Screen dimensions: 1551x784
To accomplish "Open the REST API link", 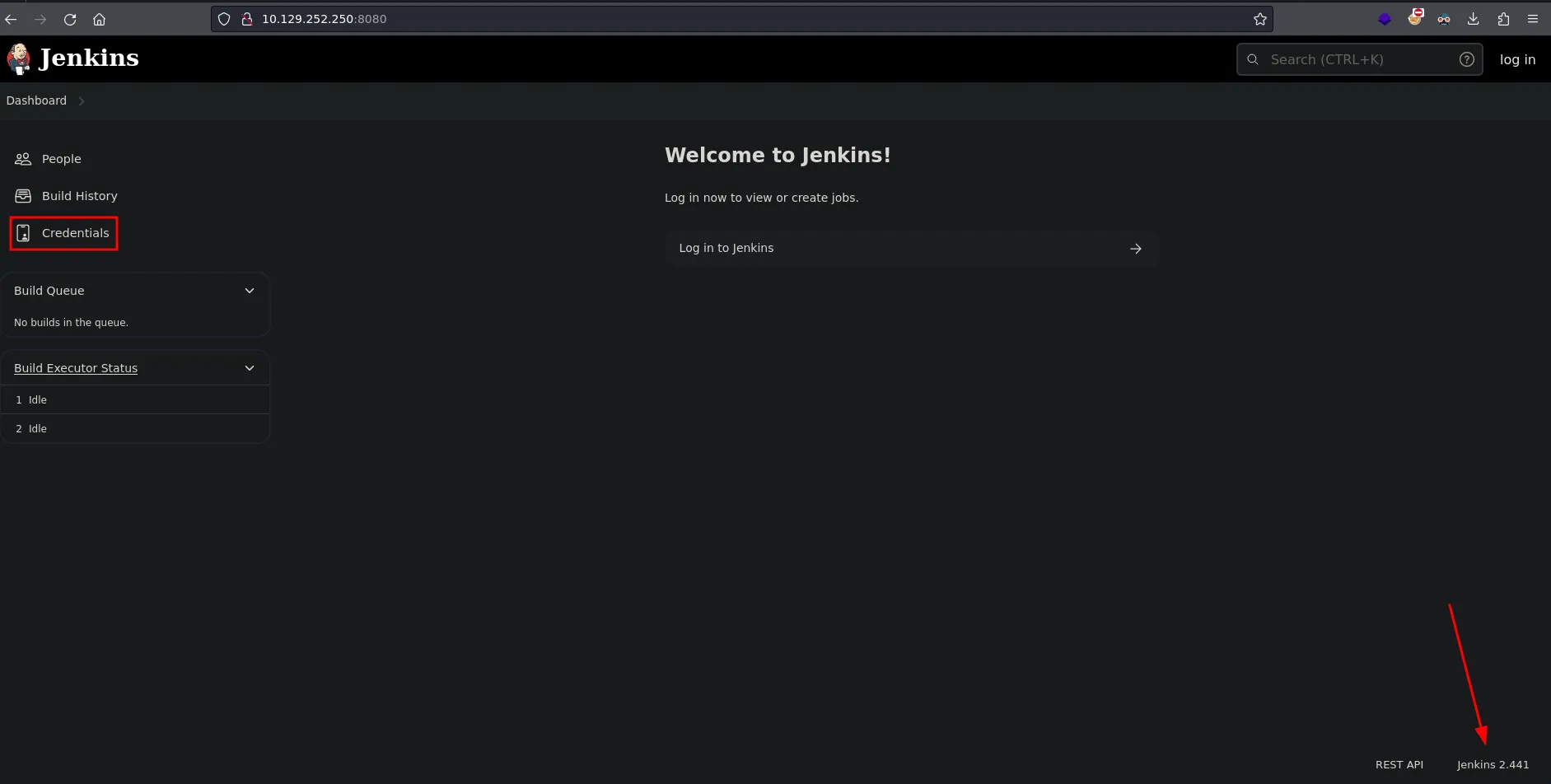I will click(x=1399, y=764).
